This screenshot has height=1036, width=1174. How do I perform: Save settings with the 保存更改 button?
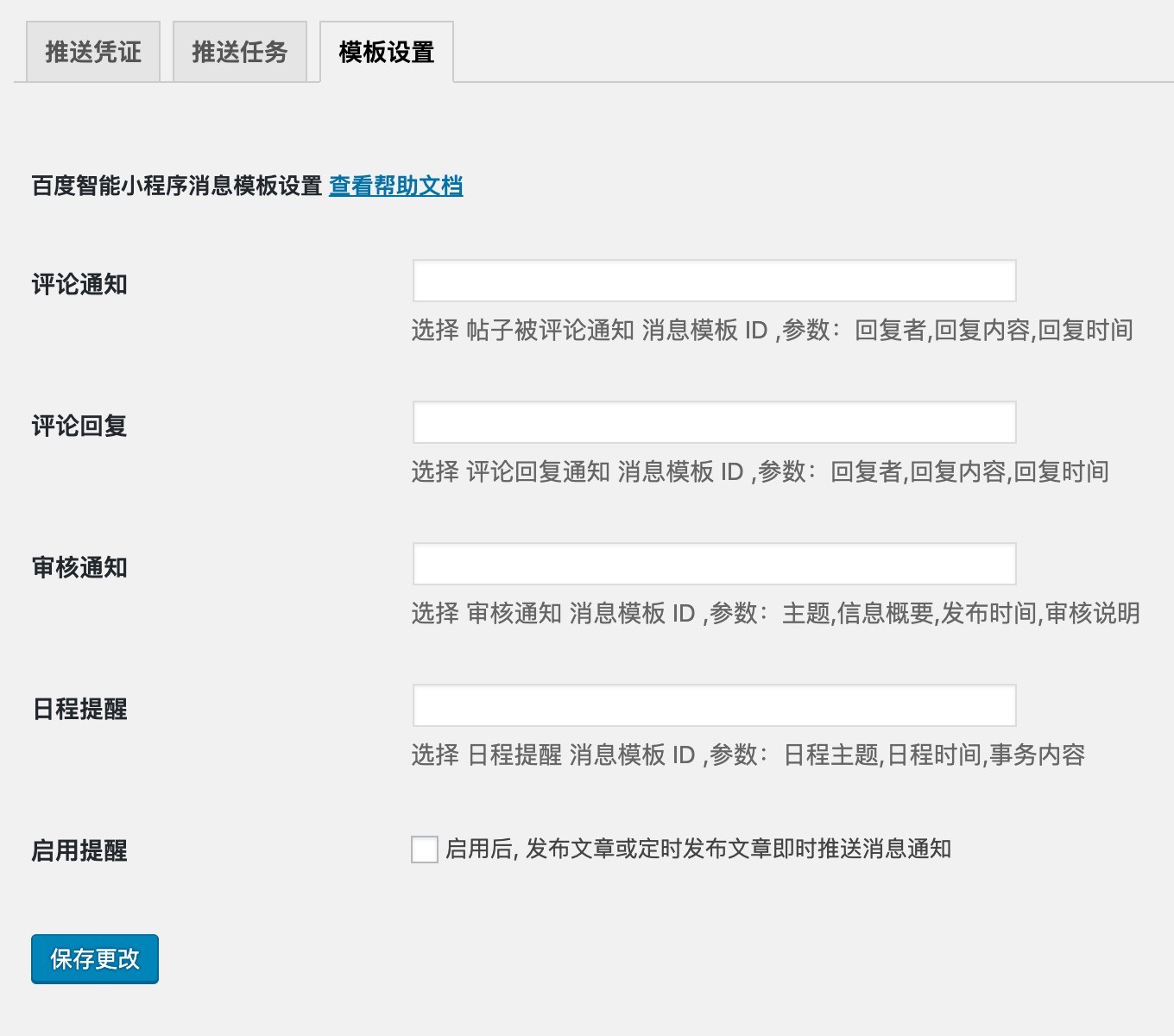[95, 959]
